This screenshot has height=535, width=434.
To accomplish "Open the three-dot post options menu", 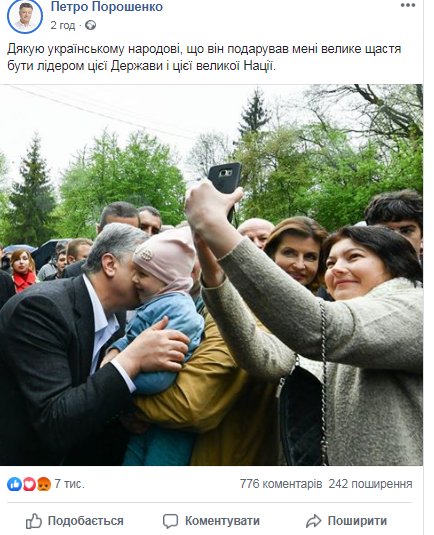I will pos(407,5).
